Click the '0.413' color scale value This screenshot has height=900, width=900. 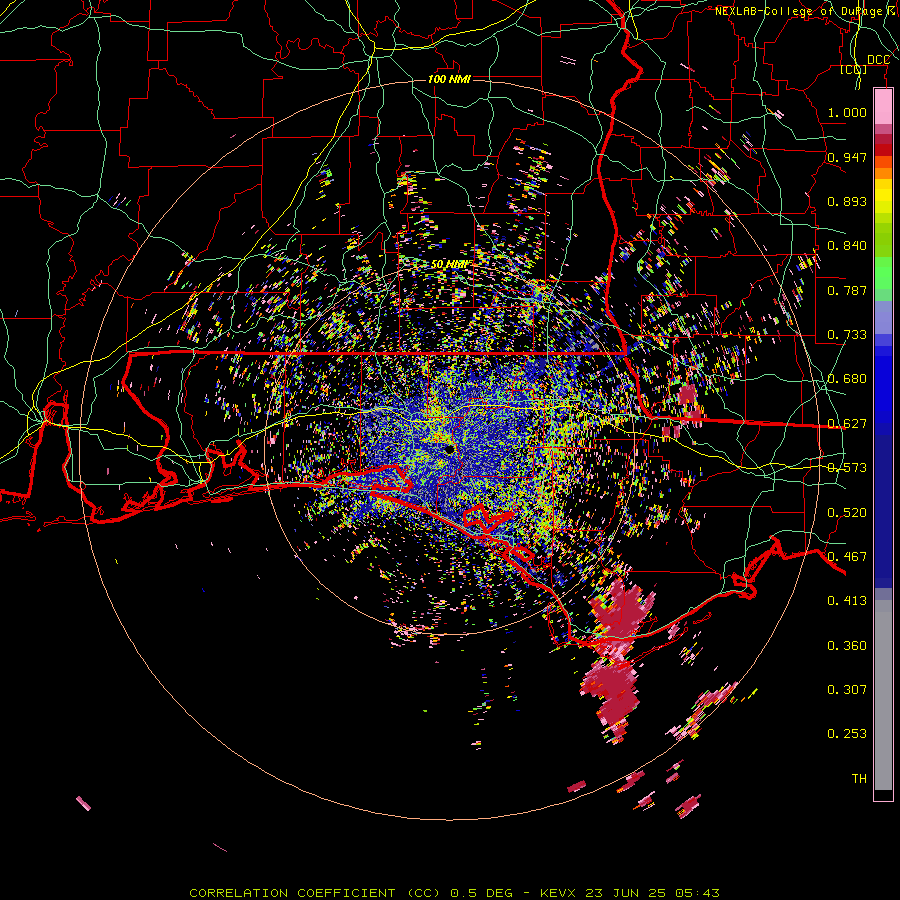(x=847, y=601)
